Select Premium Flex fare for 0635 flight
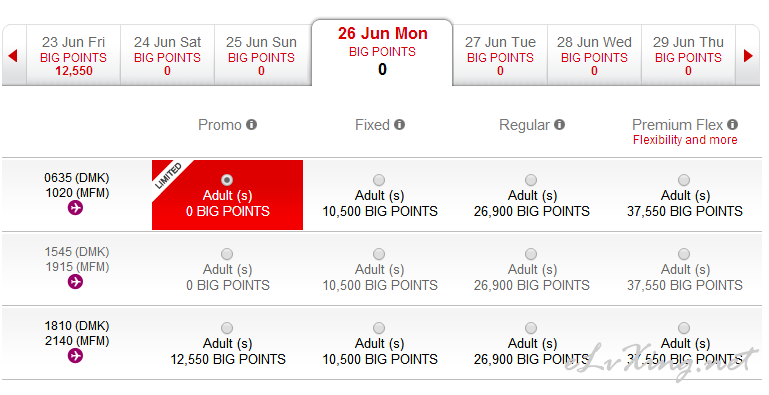Screen dimensions: 769x395 click(684, 180)
